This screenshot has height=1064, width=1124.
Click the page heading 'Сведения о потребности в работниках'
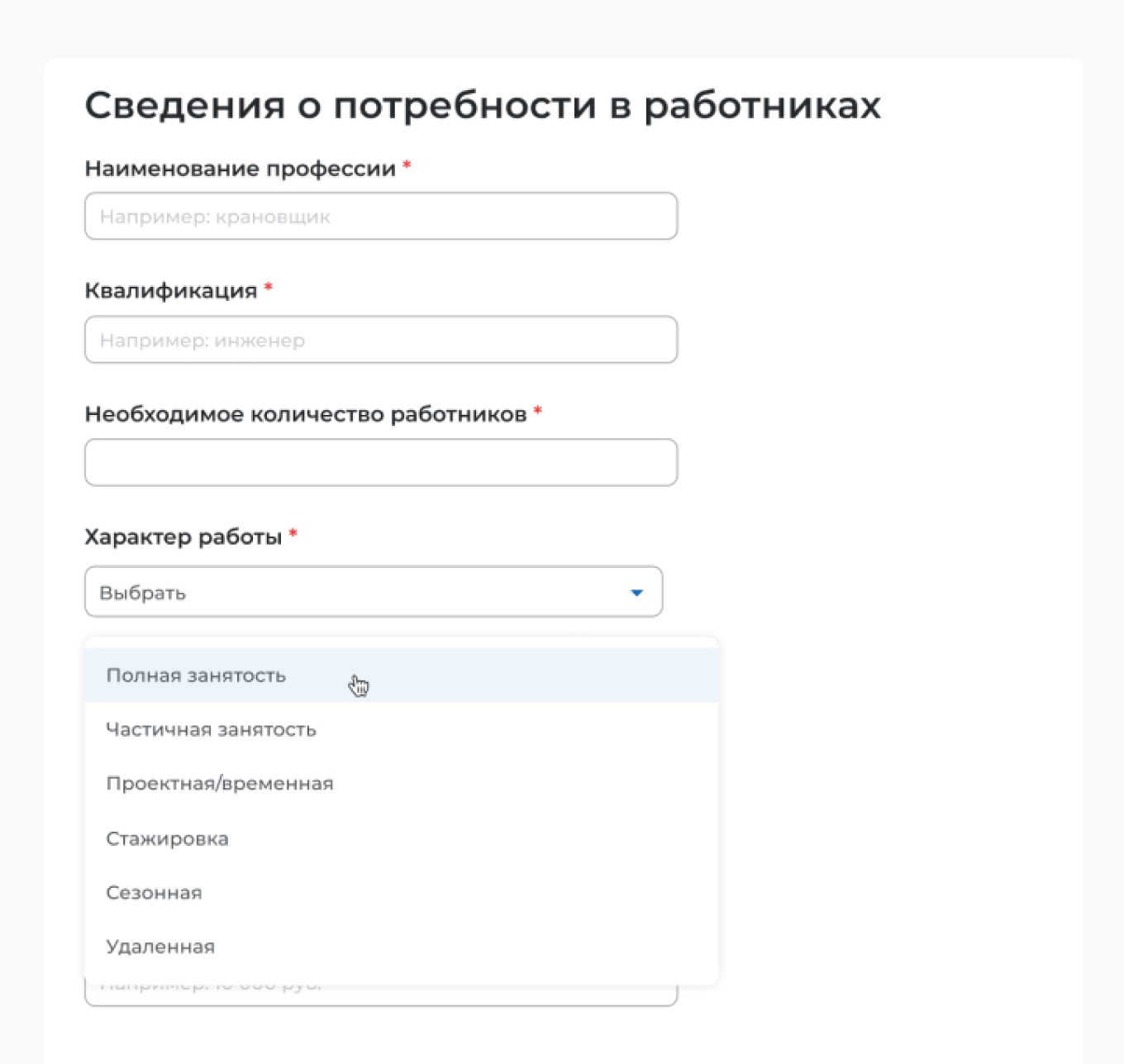pyautogui.click(x=483, y=104)
